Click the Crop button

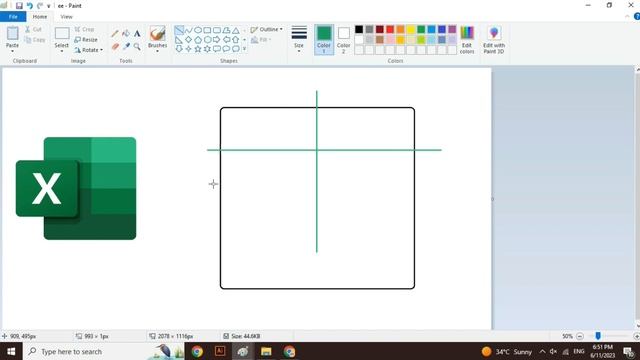point(84,29)
